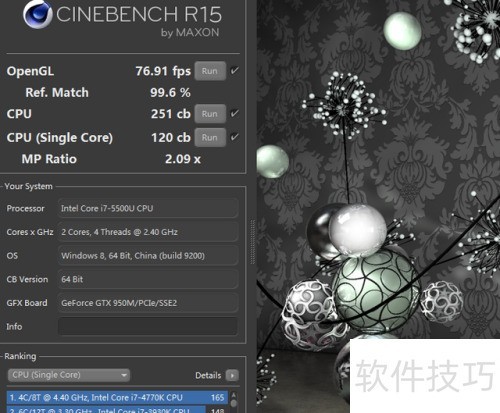Select ranking row Intel Core i7-3930K CPU
Screen dimensions: 500x413
[x=117, y=410]
